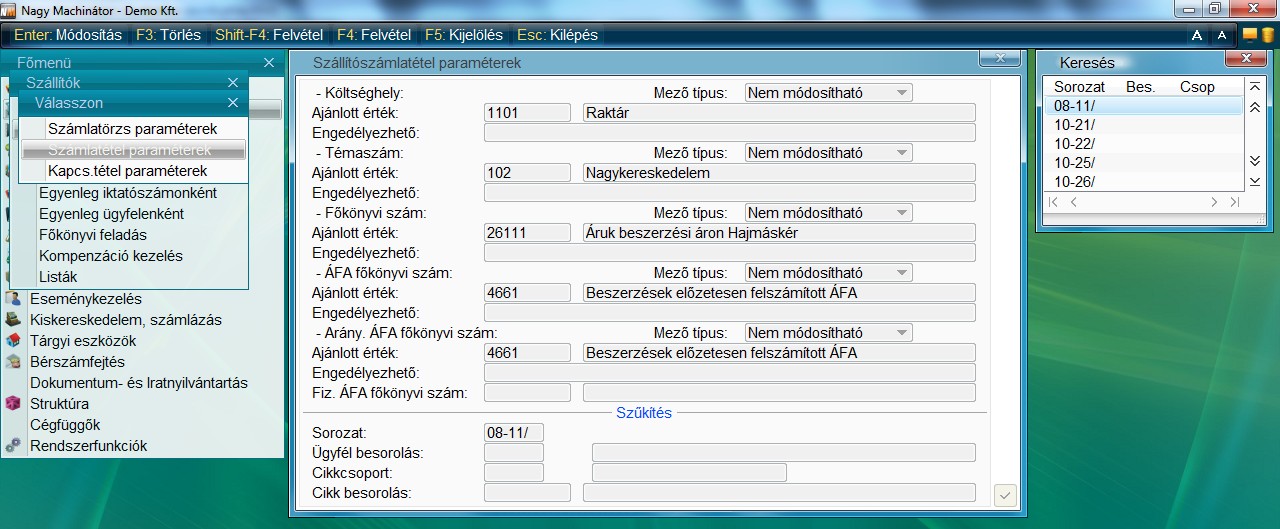Open Mező típus dropdown for Főkönyvi szám

point(829,213)
